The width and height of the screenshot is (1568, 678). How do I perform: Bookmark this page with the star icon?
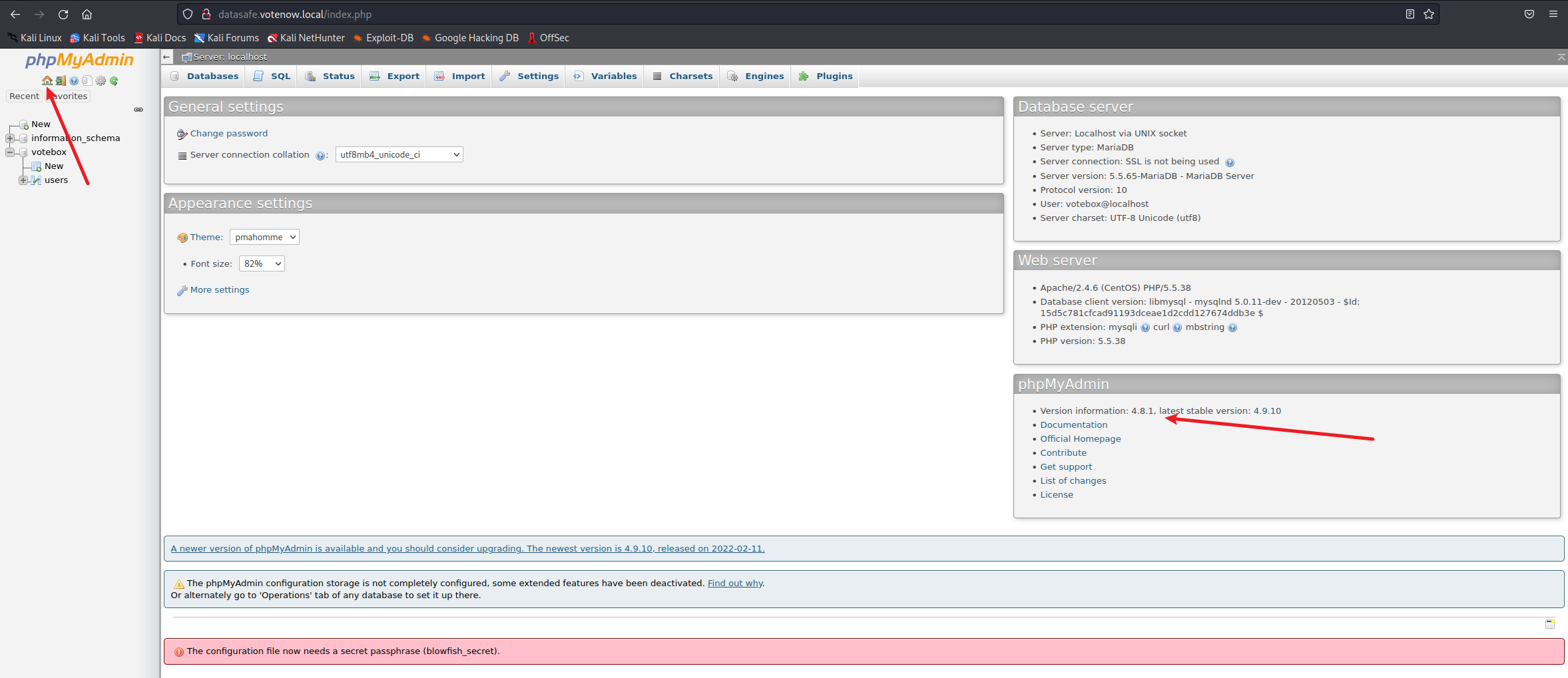point(1429,14)
